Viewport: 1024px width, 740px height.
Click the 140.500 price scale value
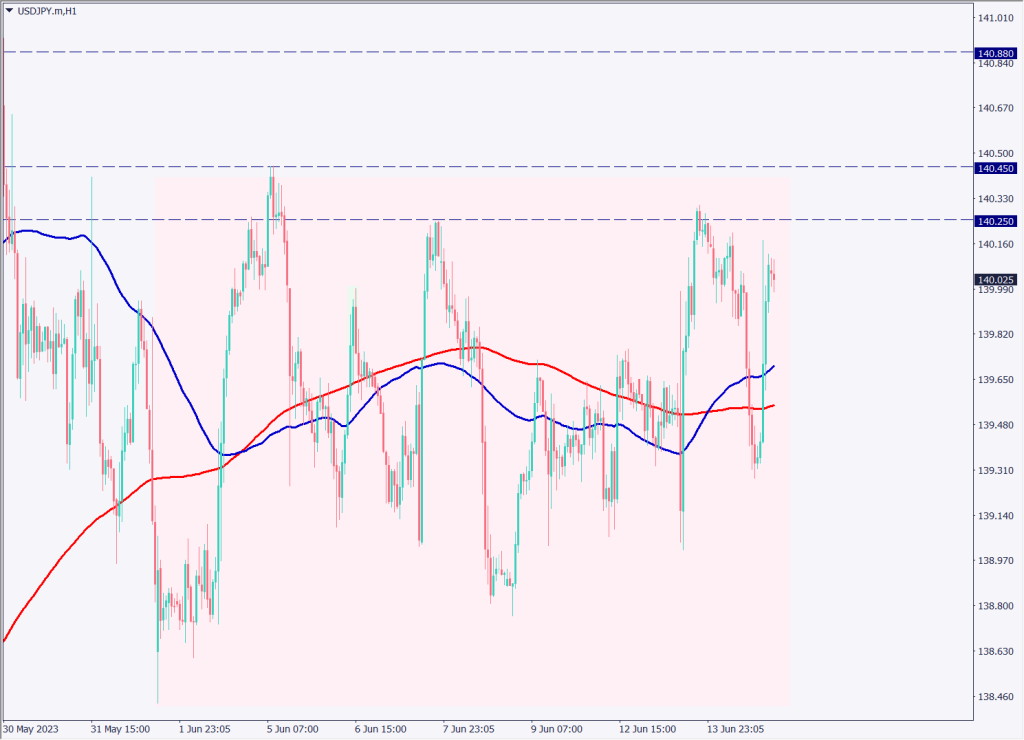coord(996,153)
